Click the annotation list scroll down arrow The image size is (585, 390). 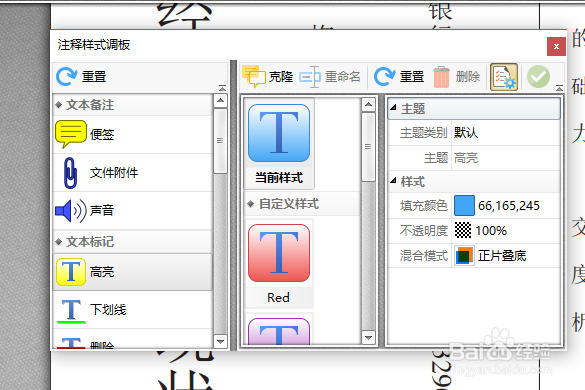click(x=220, y=341)
